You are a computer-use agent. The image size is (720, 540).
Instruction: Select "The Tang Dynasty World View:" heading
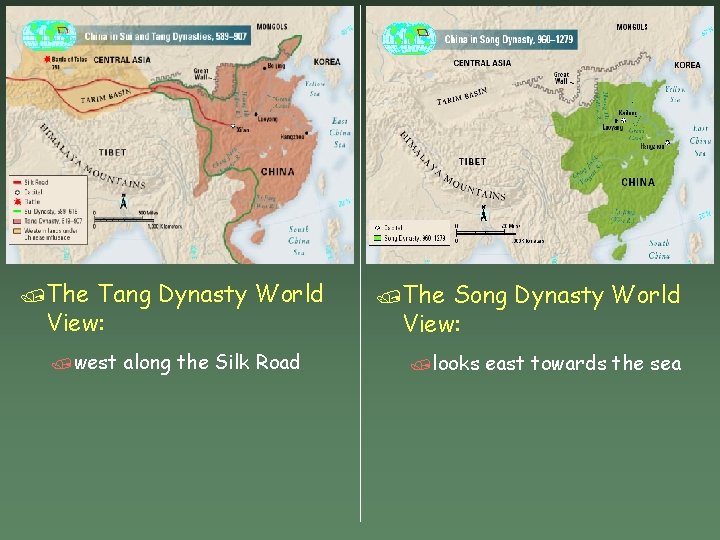pyautogui.click(x=185, y=307)
